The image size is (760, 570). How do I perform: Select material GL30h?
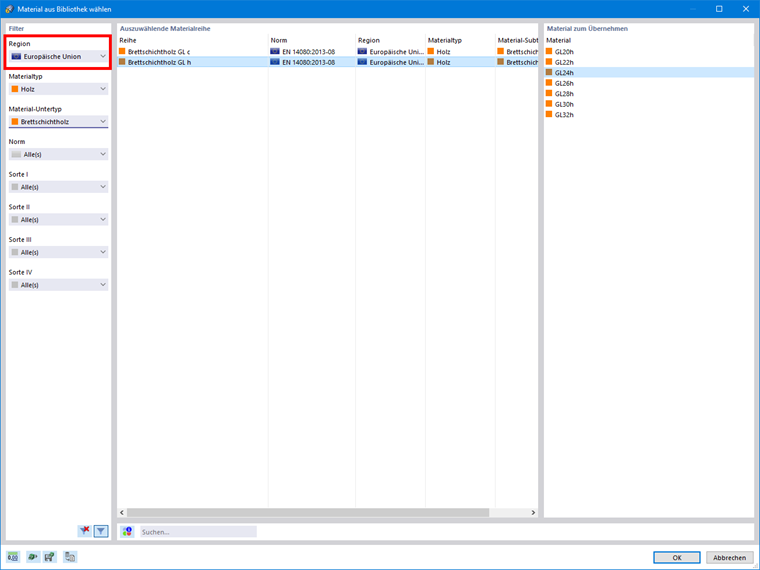649,104
